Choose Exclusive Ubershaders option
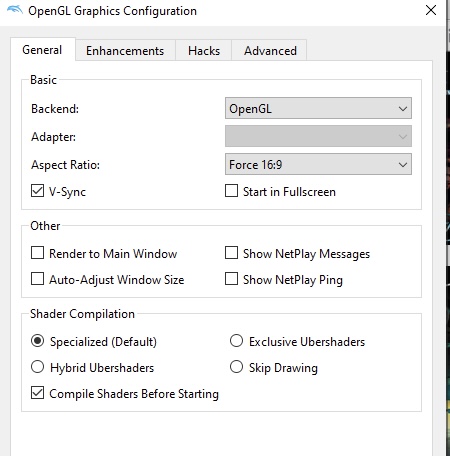This screenshot has height=456, width=450. [236, 341]
